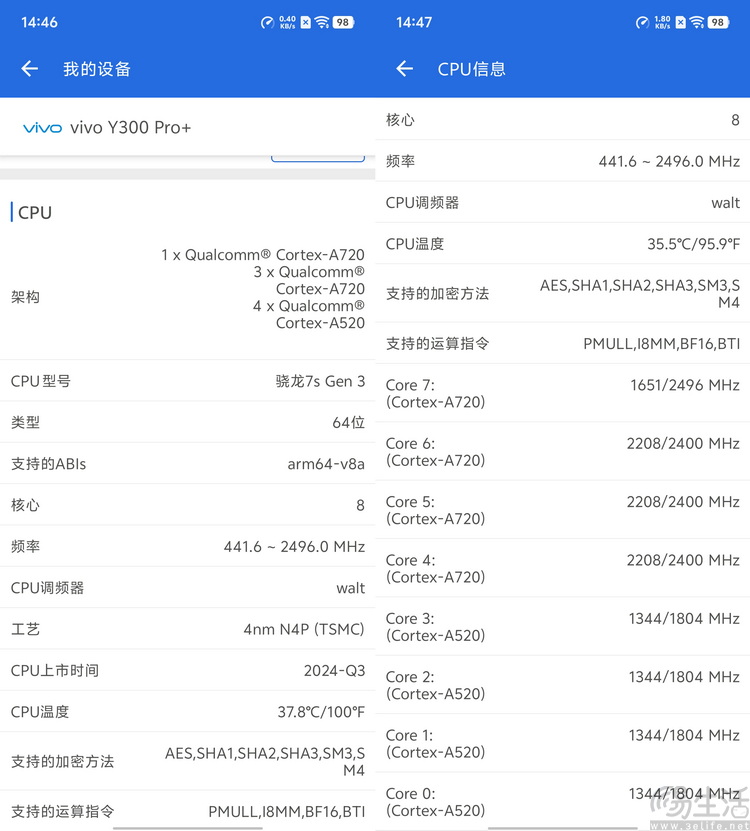The width and height of the screenshot is (750, 831).
Task: Tap CPU型号 value 骁龙7s Gen 3
Action: (x=320, y=381)
